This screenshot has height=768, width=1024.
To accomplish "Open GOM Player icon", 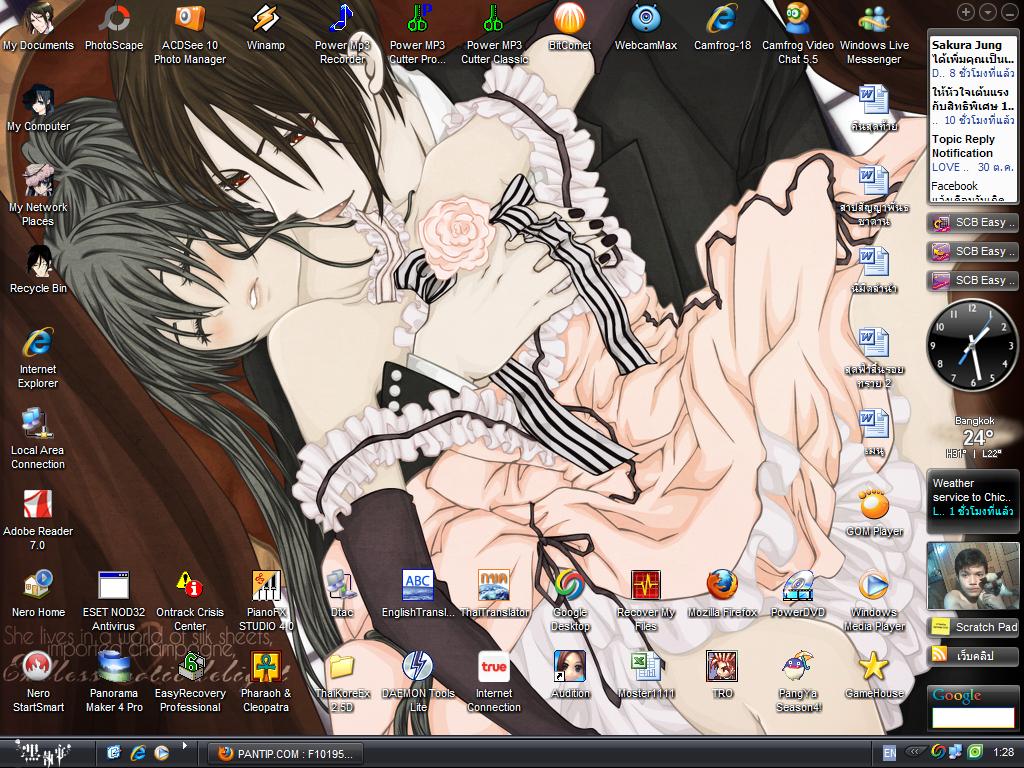I will click(x=874, y=513).
